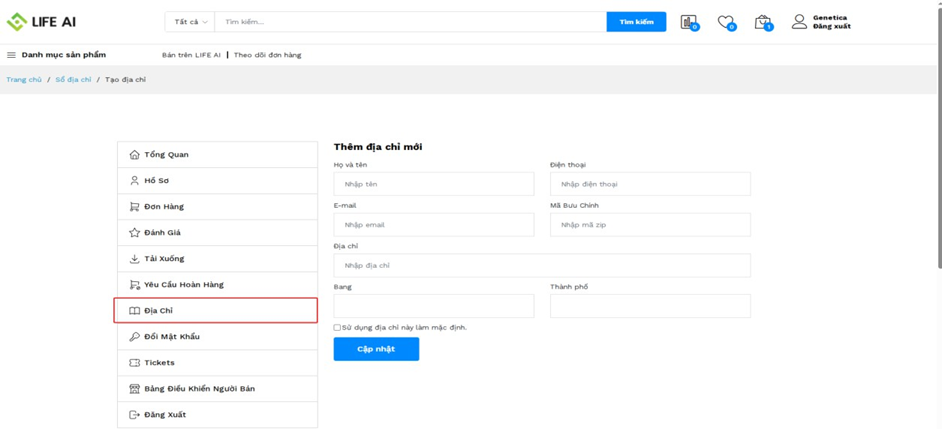The height and width of the screenshot is (429, 942).
Task: Follow the Trang chủ breadcrumb link
Action: click(24, 80)
